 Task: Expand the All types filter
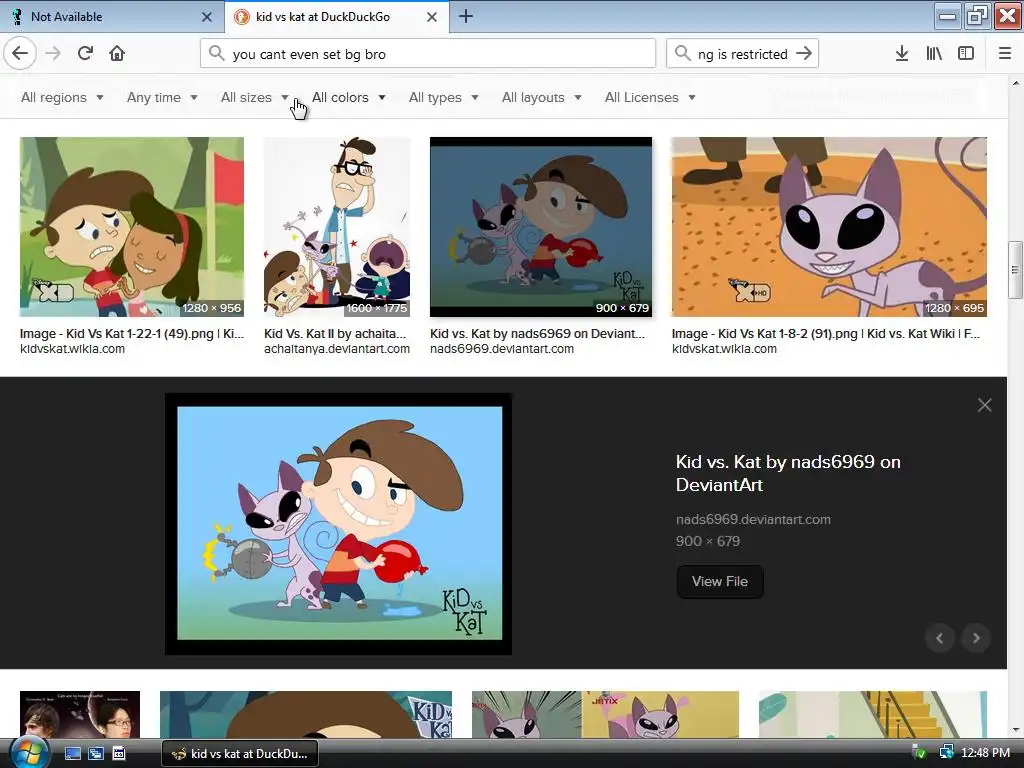point(443,97)
